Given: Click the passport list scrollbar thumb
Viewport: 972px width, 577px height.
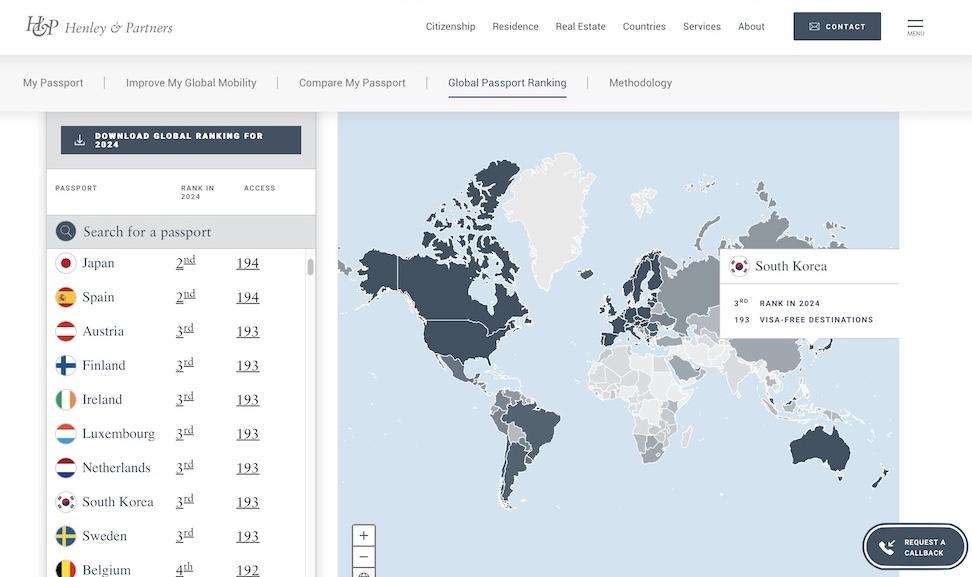Looking at the screenshot, I should pos(311,267).
